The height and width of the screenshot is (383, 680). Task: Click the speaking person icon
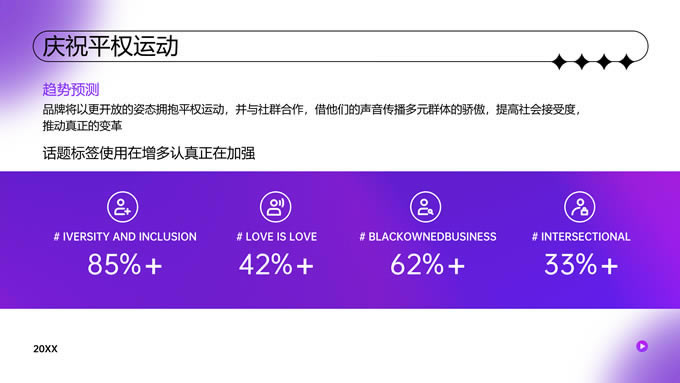[x=275, y=207]
